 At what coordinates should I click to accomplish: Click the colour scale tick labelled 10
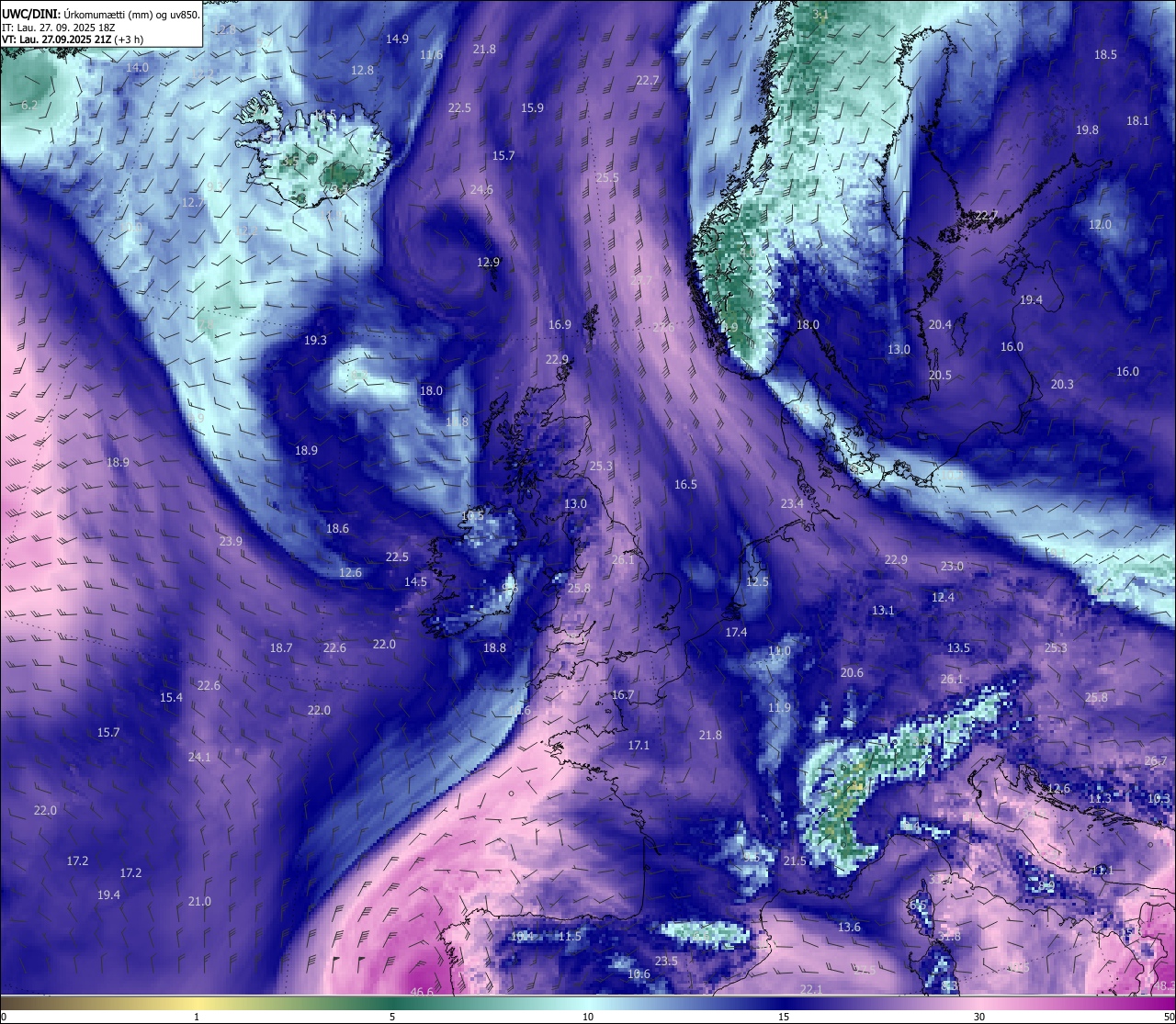(588, 1017)
